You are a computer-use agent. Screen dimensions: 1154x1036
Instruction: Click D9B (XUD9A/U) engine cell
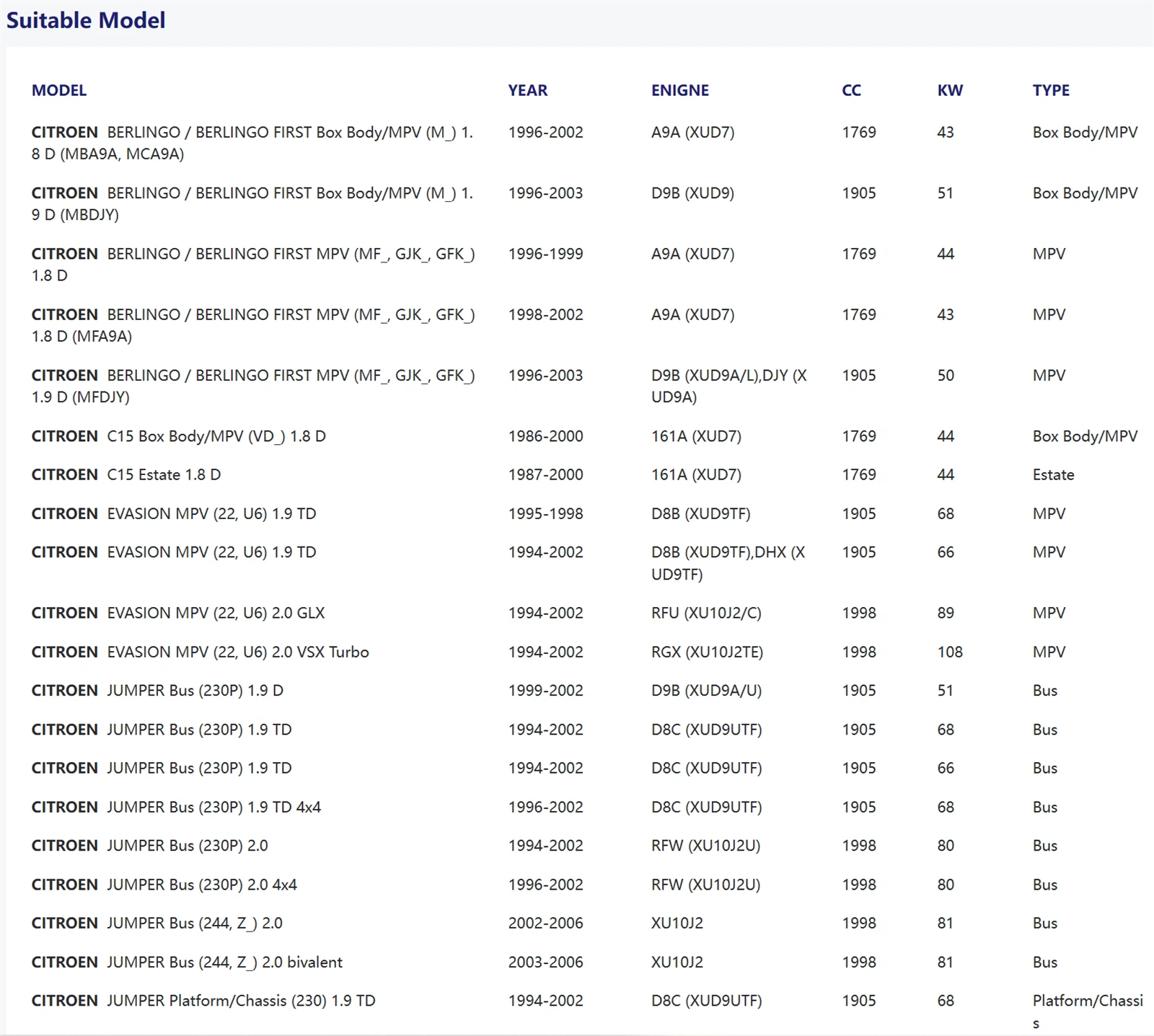[x=706, y=690]
